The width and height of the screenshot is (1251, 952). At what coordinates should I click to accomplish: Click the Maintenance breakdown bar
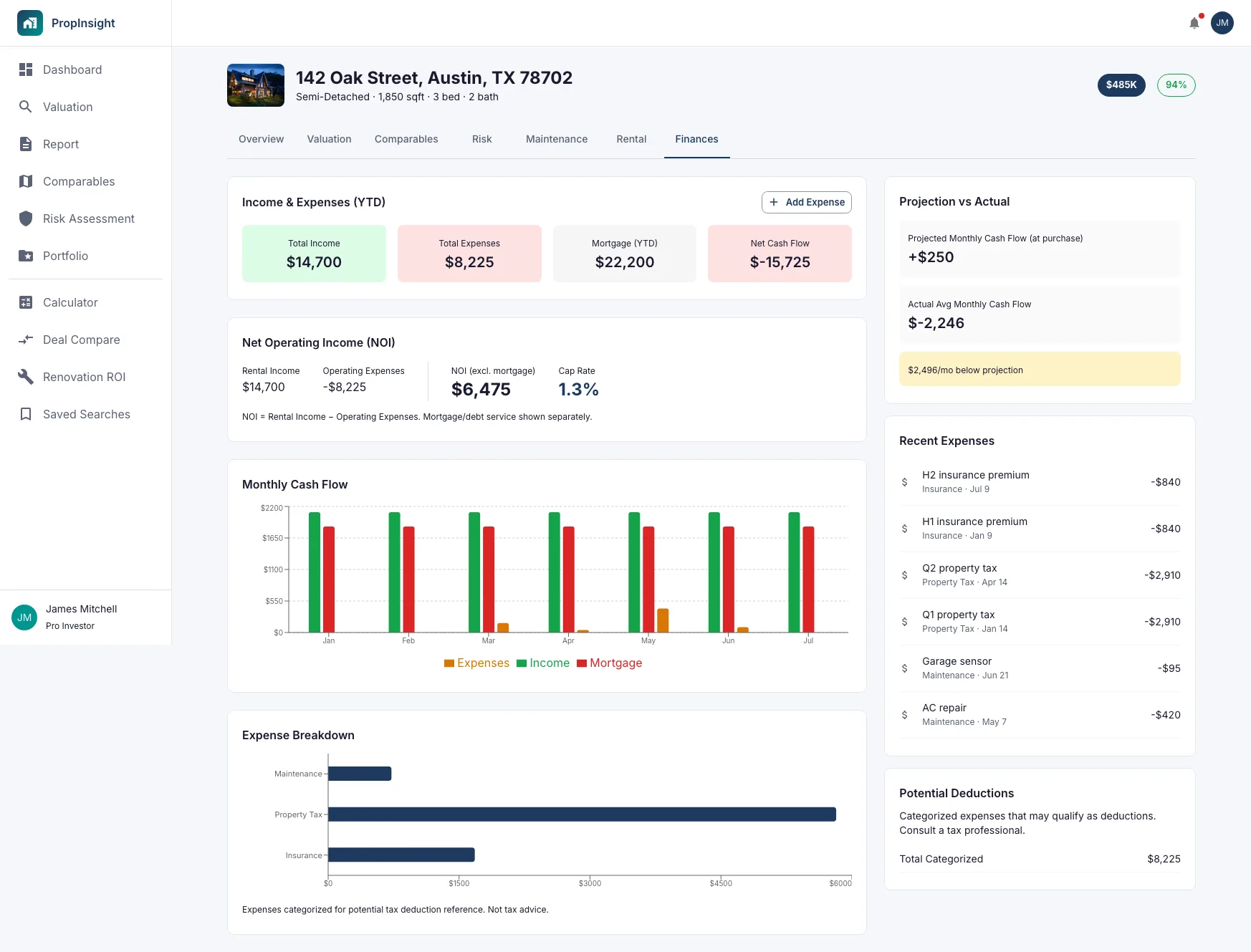point(360,774)
